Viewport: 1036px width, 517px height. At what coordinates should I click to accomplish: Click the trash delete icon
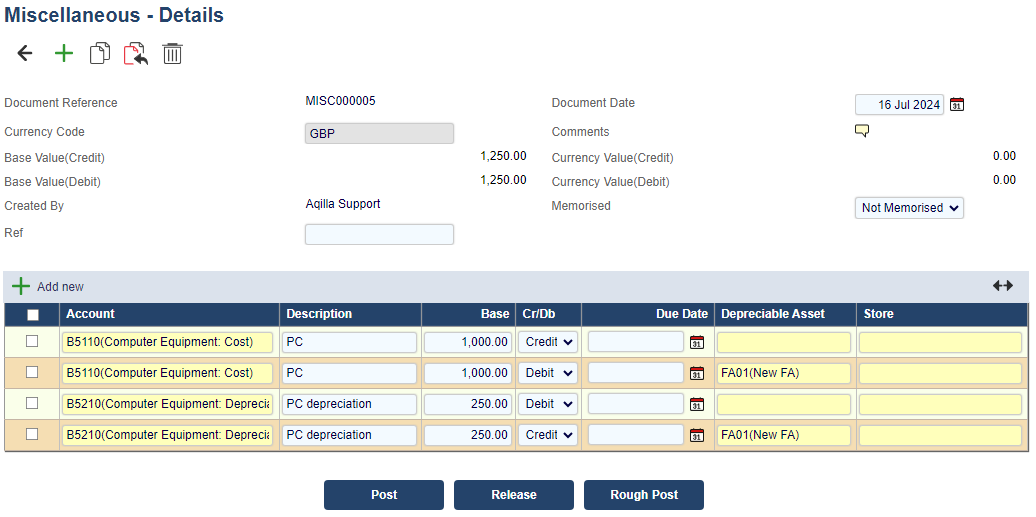tap(173, 54)
